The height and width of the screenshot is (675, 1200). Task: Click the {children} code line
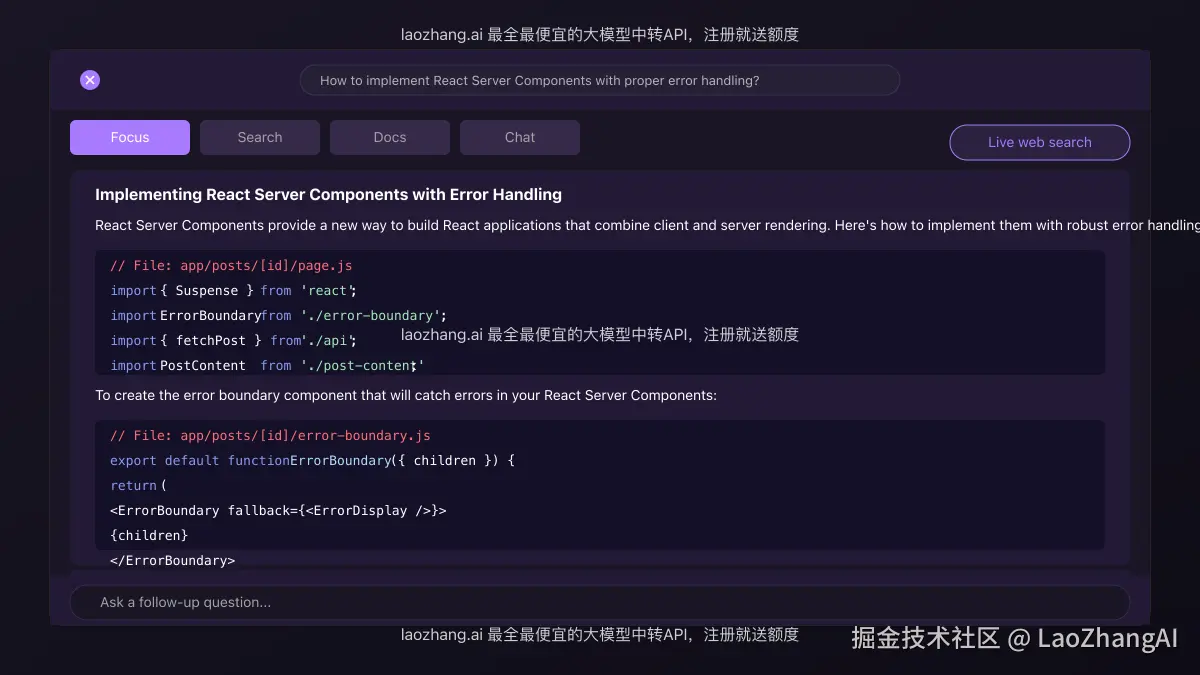[x=149, y=536]
